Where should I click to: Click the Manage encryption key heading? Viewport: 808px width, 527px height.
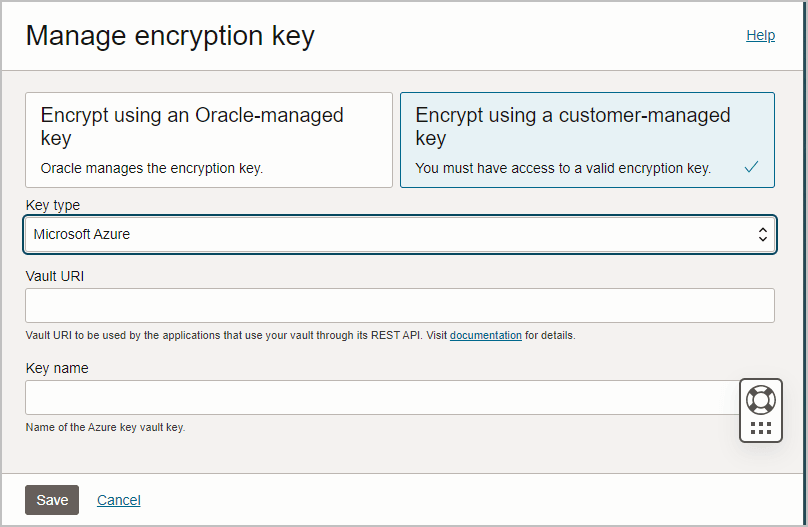tap(170, 36)
